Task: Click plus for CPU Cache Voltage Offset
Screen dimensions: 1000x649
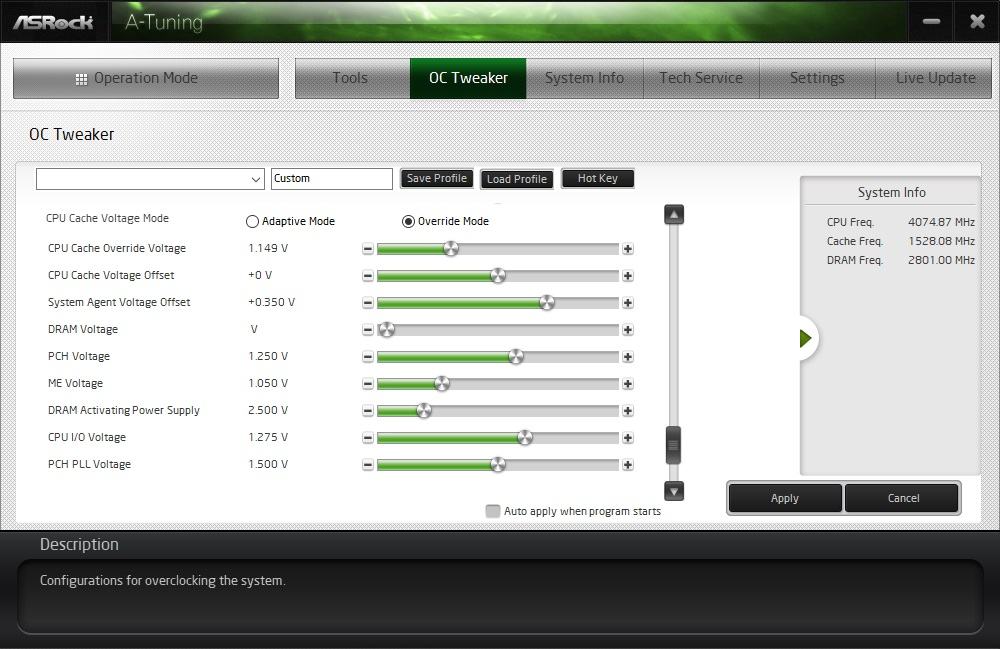Action: point(628,276)
